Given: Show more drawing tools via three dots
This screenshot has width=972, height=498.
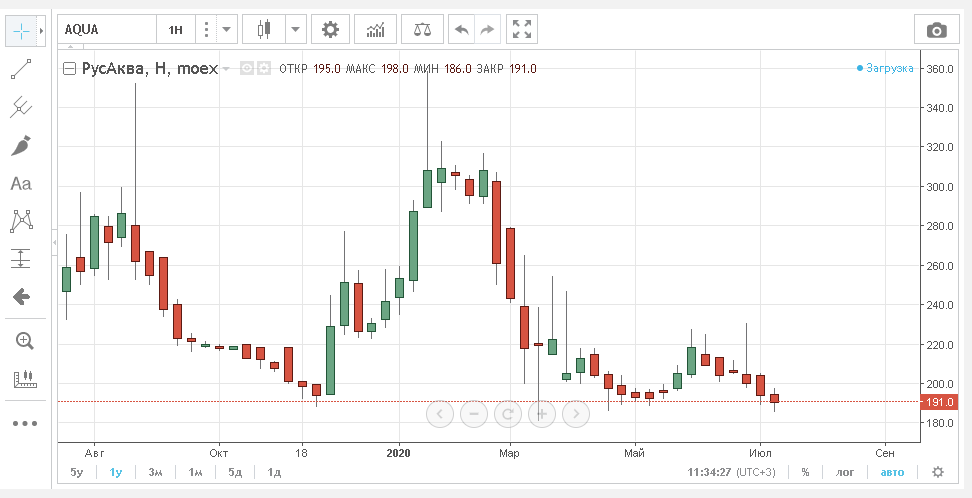Looking at the screenshot, I should 25,424.
